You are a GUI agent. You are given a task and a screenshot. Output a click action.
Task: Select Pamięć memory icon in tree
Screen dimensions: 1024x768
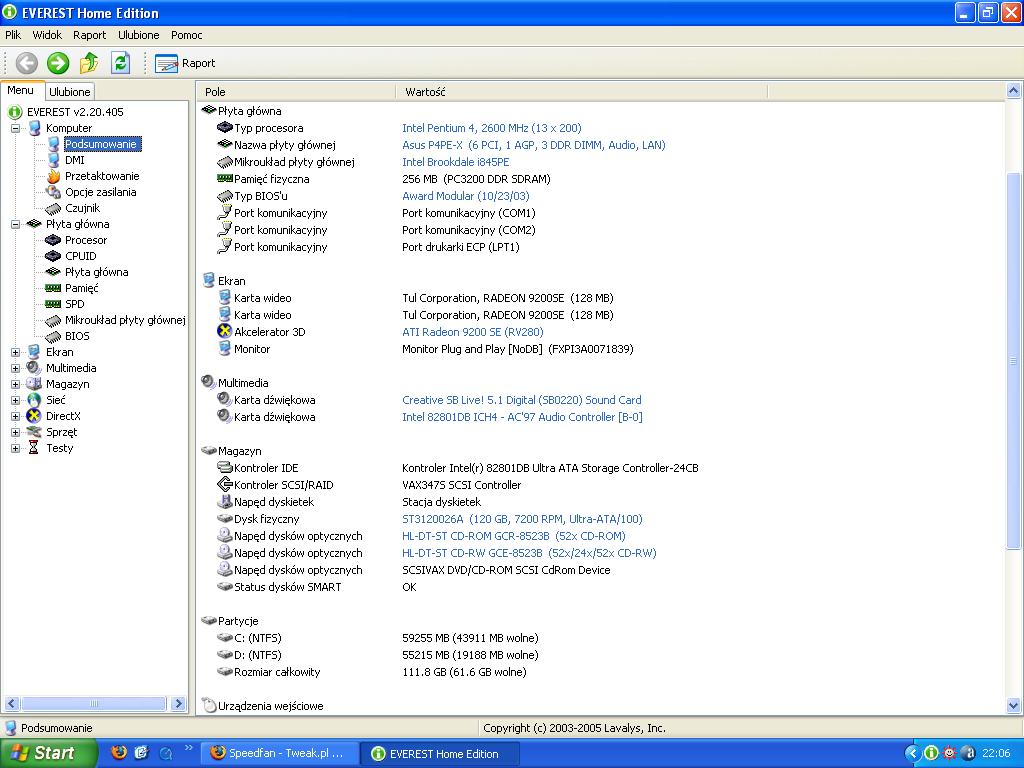coord(53,288)
